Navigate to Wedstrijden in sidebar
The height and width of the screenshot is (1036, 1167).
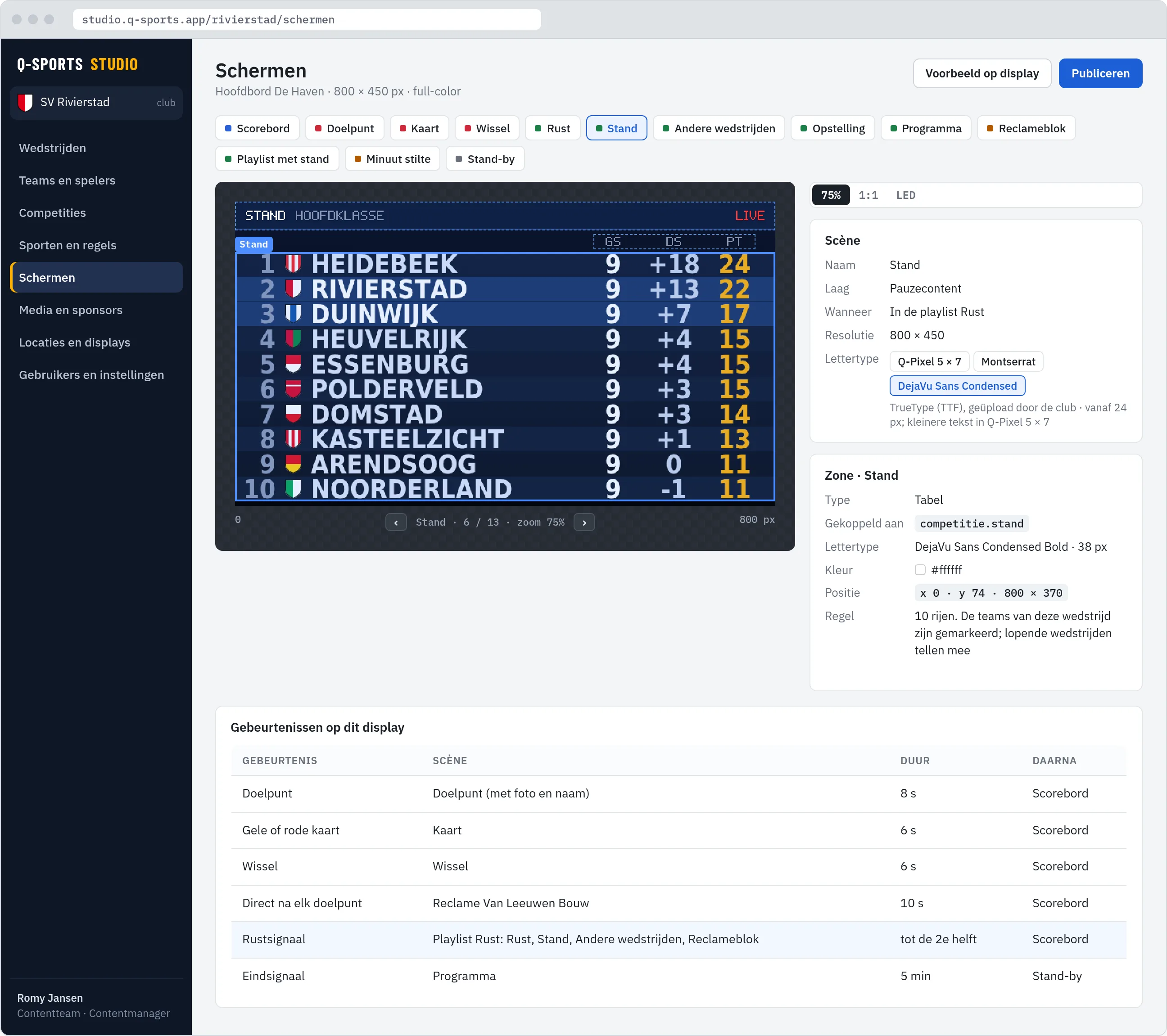96,148
